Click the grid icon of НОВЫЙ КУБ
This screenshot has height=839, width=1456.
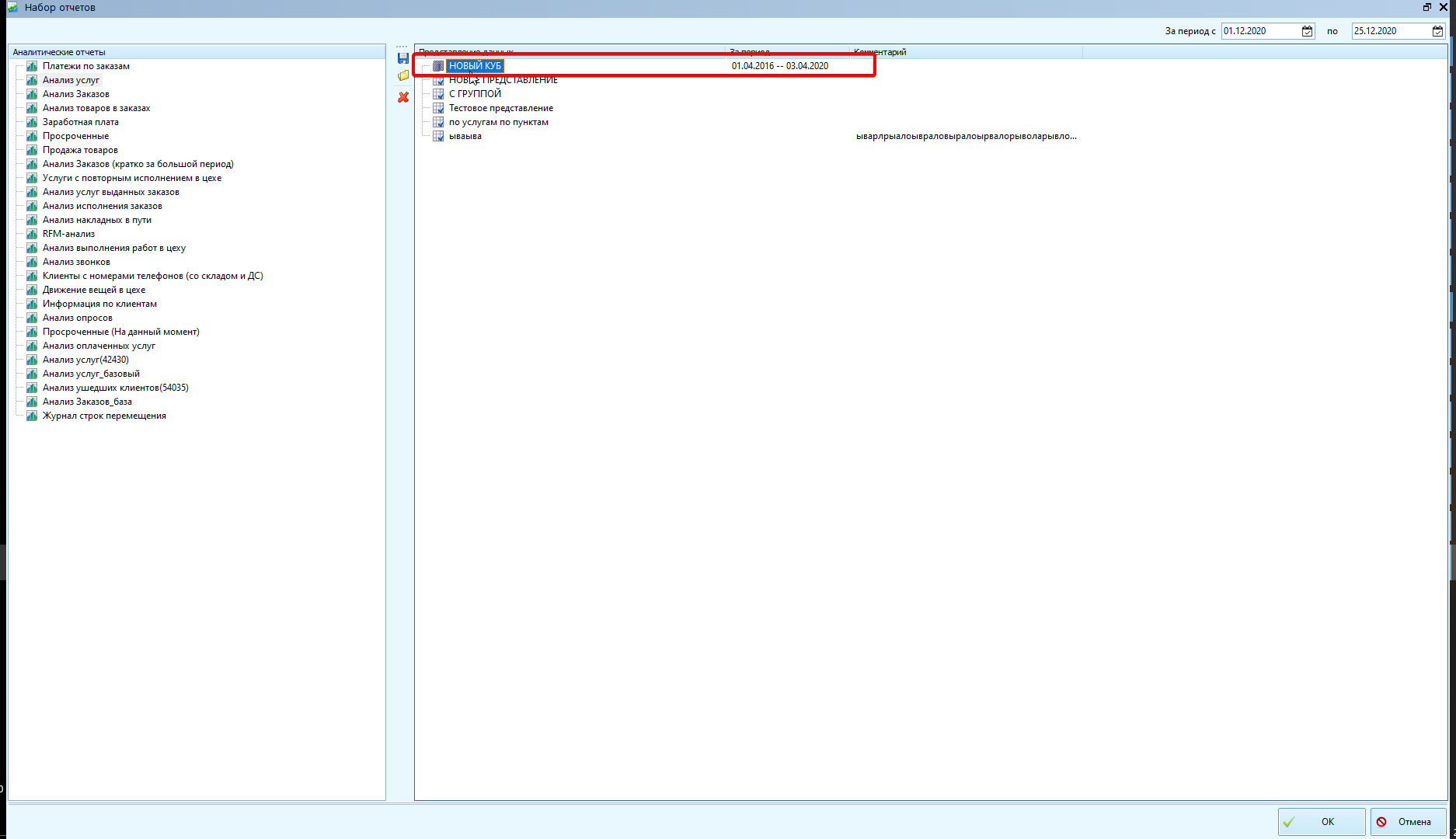(438, 66)
